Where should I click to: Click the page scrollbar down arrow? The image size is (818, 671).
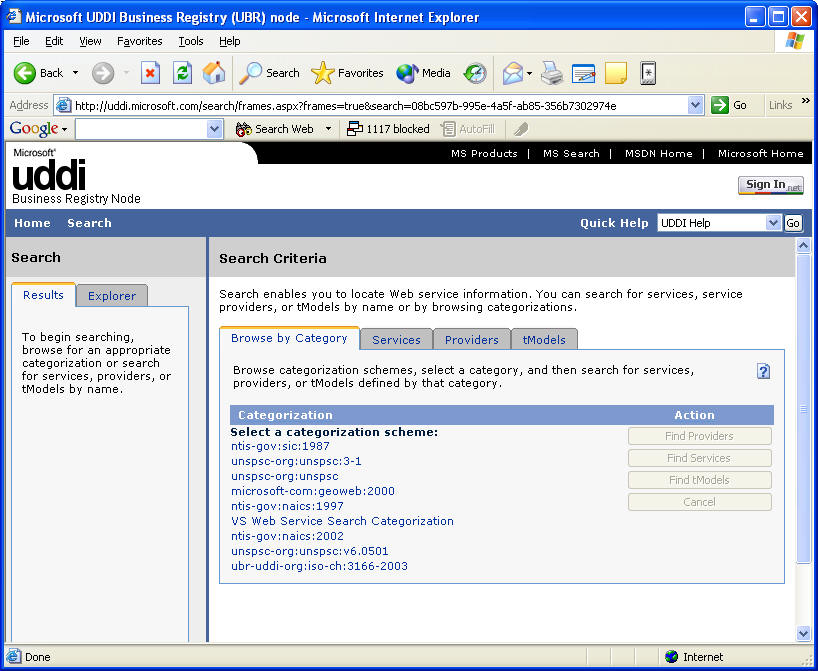803,634
